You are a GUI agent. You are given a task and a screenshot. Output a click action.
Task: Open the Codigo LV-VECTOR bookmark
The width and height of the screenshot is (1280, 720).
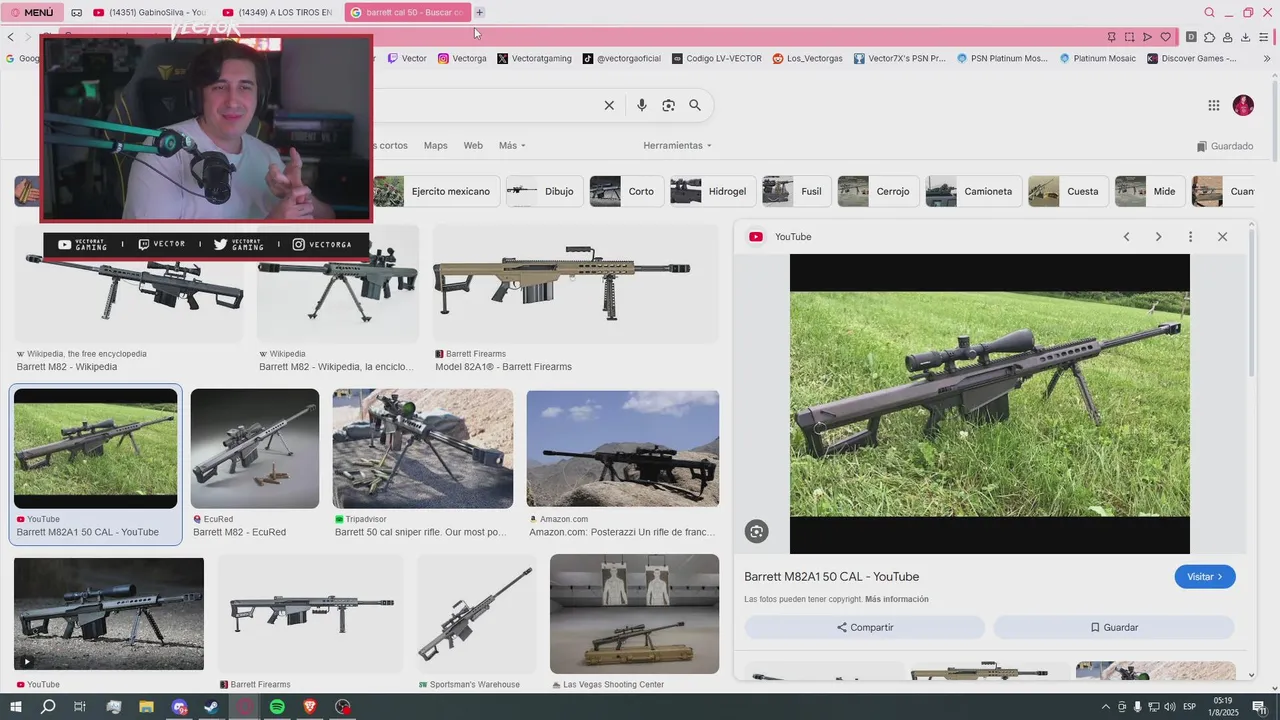[x=717, y=58]
